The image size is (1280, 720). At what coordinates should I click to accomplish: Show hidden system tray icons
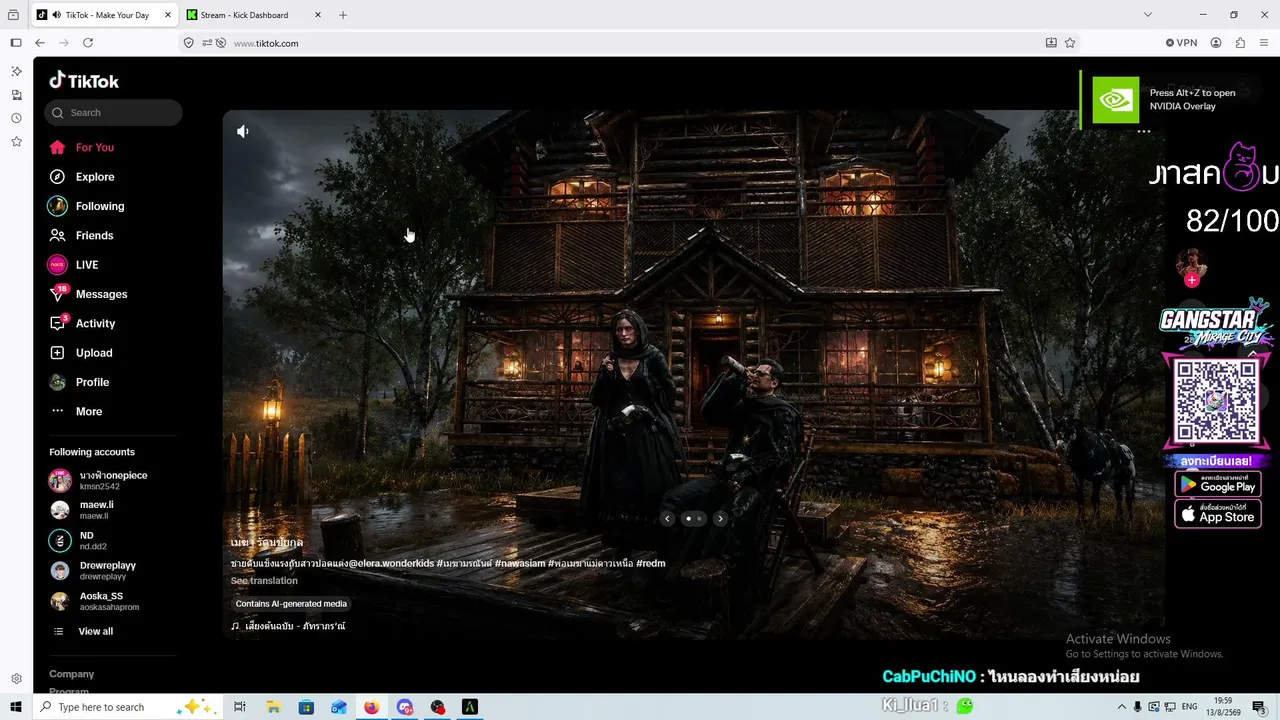(1121, 707)
